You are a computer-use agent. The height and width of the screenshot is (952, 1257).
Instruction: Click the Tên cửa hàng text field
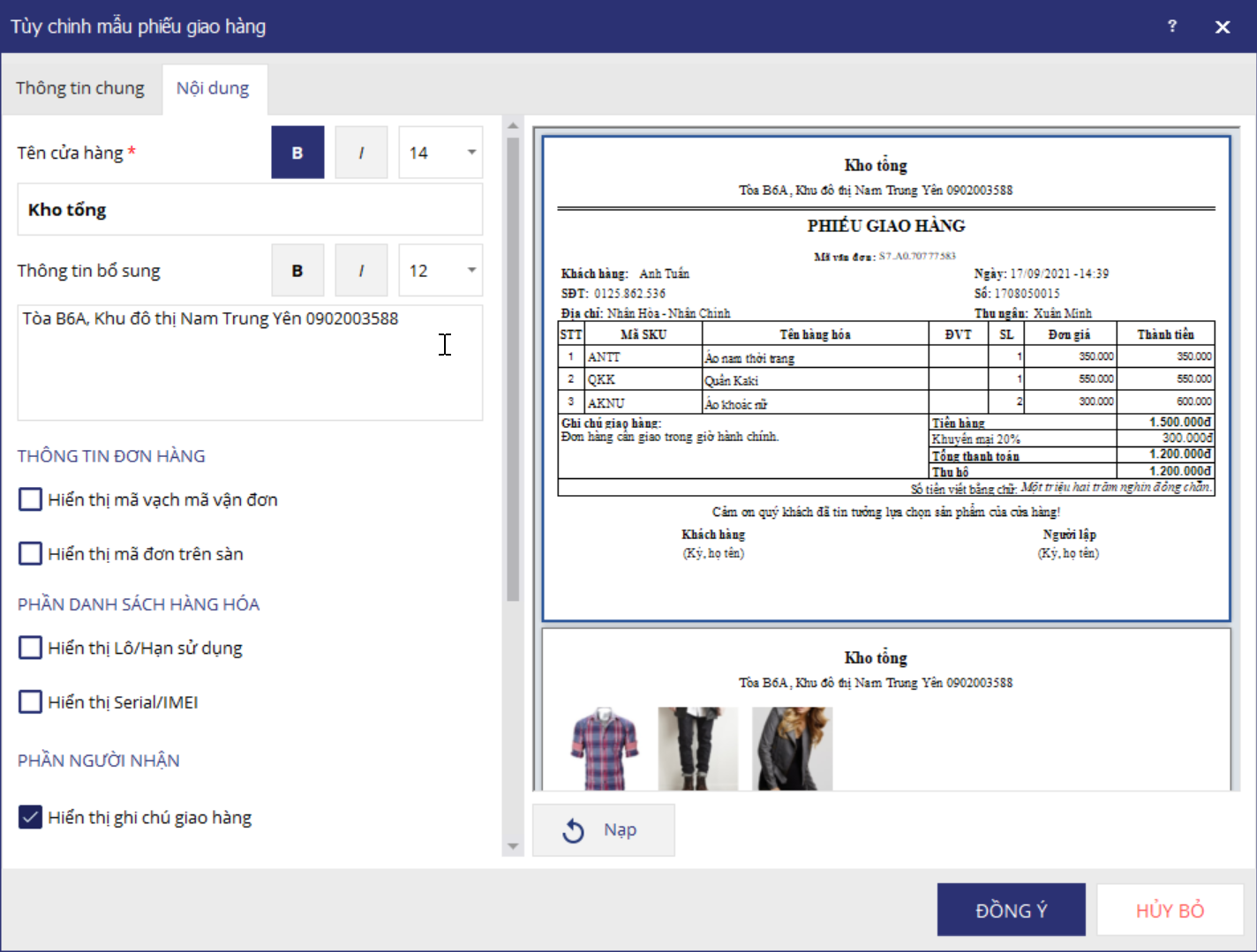250,210
